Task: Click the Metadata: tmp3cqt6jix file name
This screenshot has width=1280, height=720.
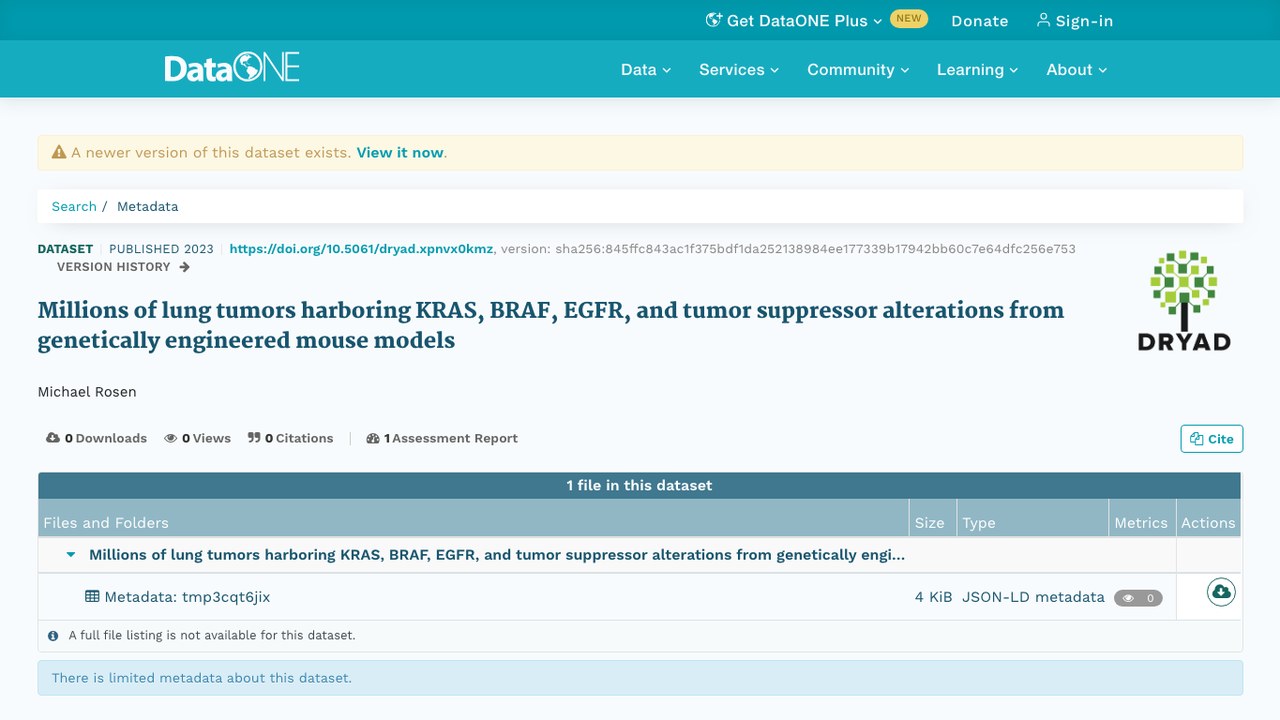Action: click(x=187, y=597)
